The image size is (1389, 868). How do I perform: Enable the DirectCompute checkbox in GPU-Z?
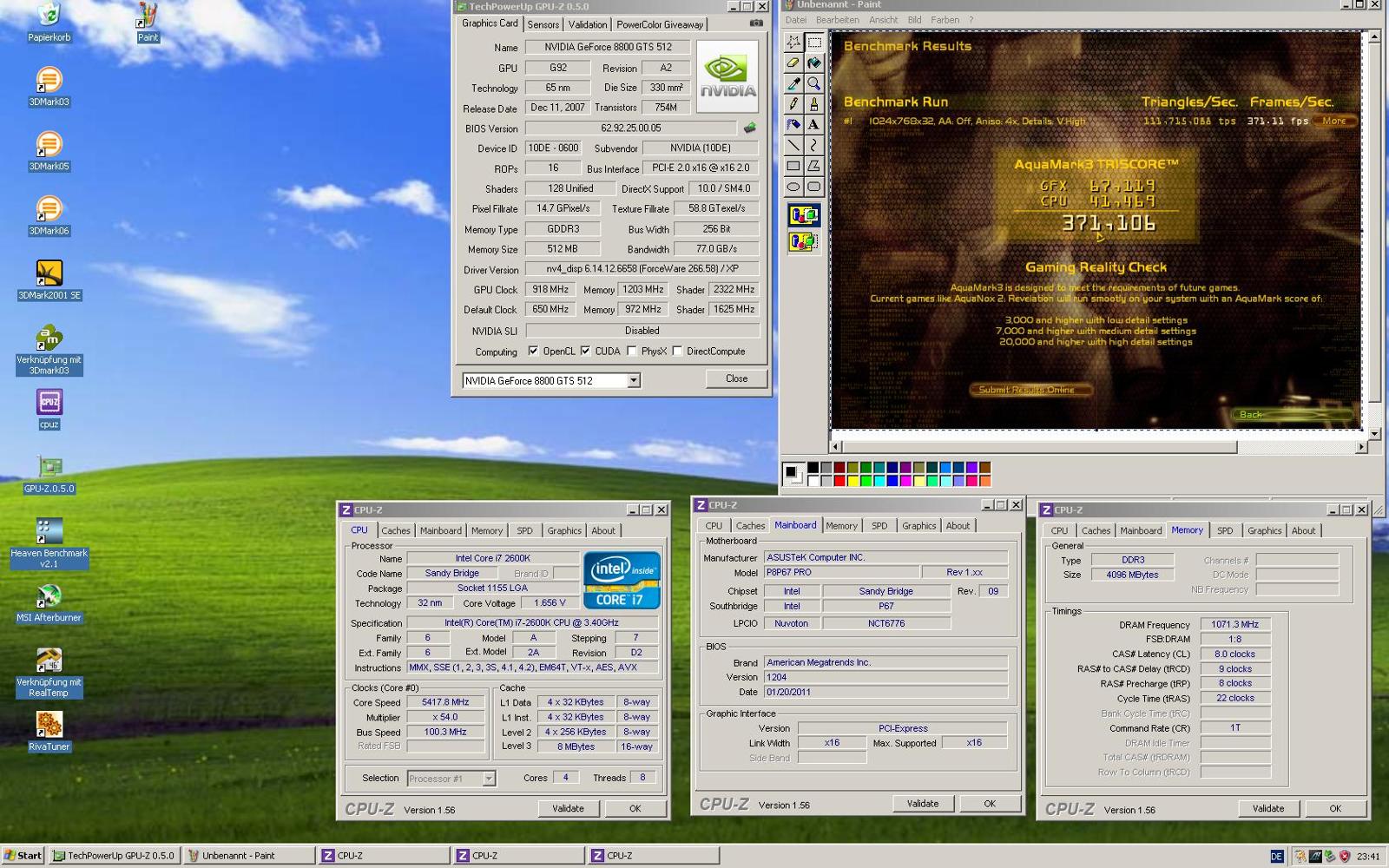click(x=677, y=352)
